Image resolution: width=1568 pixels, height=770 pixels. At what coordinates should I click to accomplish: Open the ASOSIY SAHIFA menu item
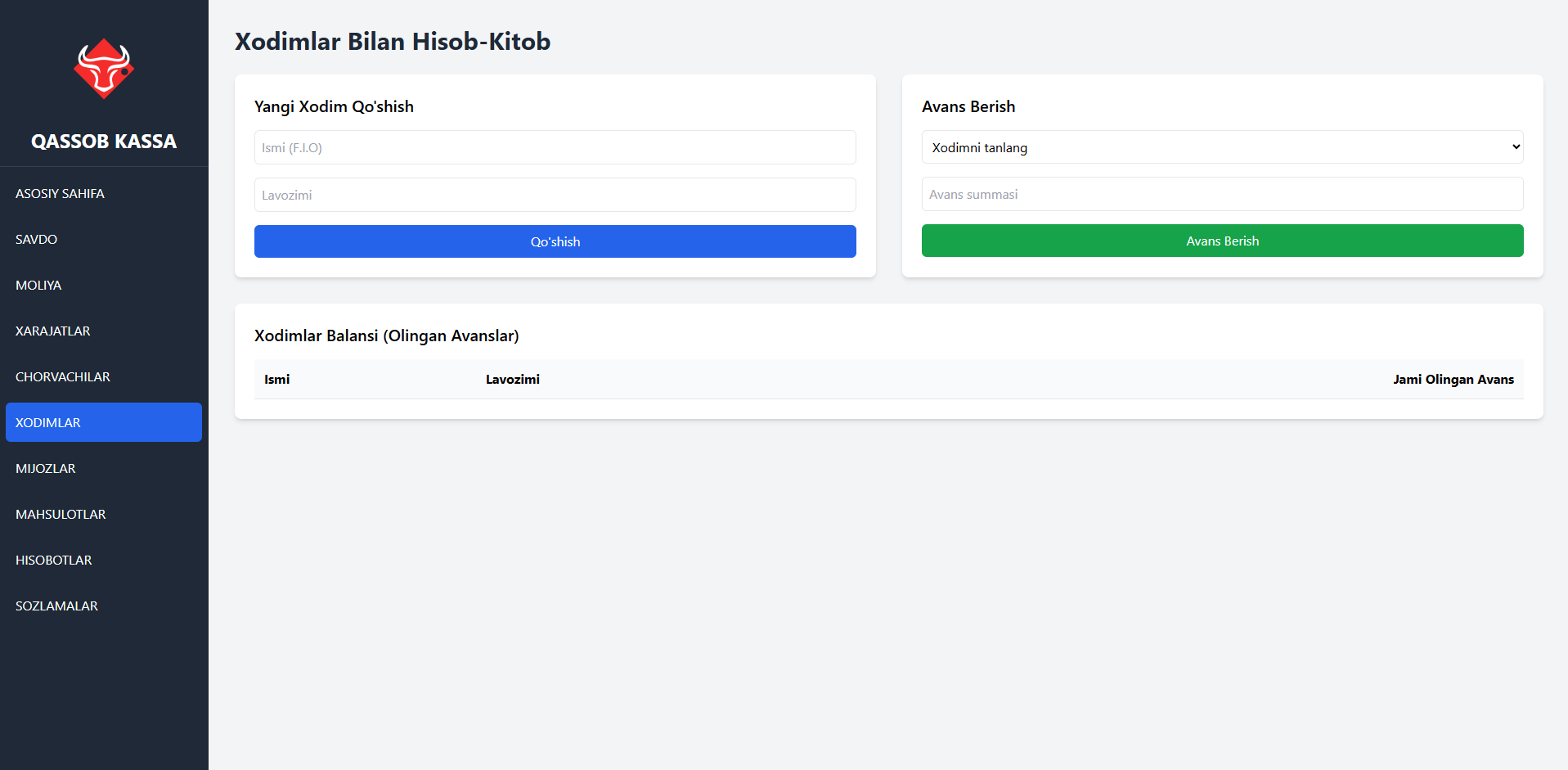pyautogui.click(x=60, y=194)
